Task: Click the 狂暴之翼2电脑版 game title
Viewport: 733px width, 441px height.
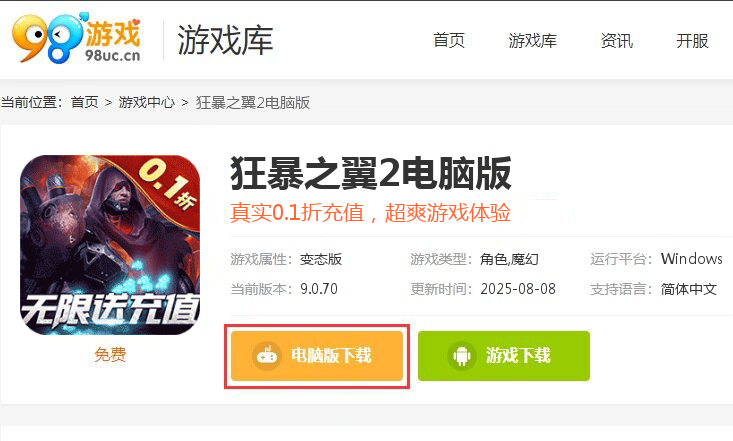Action: pyautogui.click(x=371, y=174)
